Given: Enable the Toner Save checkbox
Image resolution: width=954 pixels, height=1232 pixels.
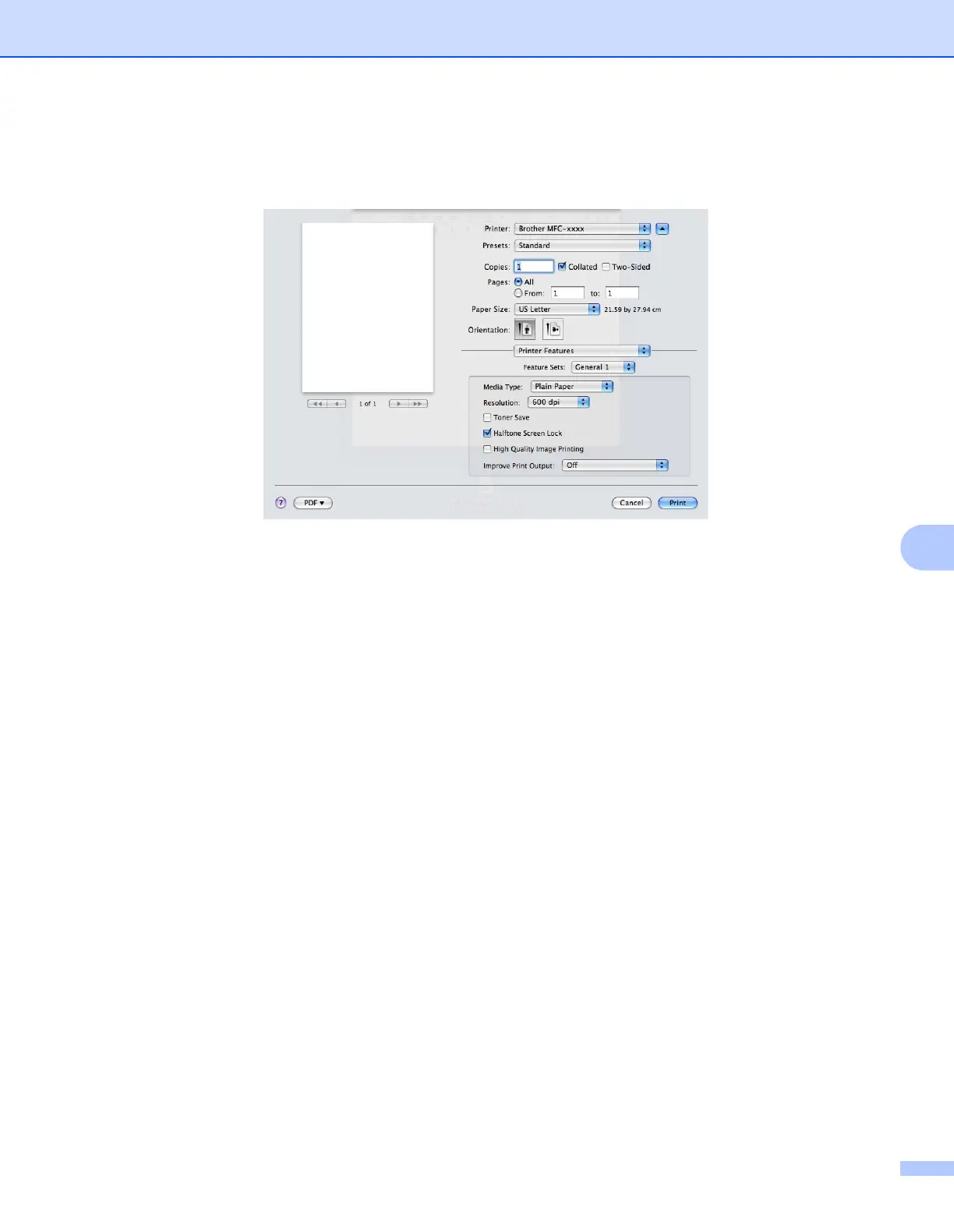Looking at the screenshot, I should click(x=487, y=417).
